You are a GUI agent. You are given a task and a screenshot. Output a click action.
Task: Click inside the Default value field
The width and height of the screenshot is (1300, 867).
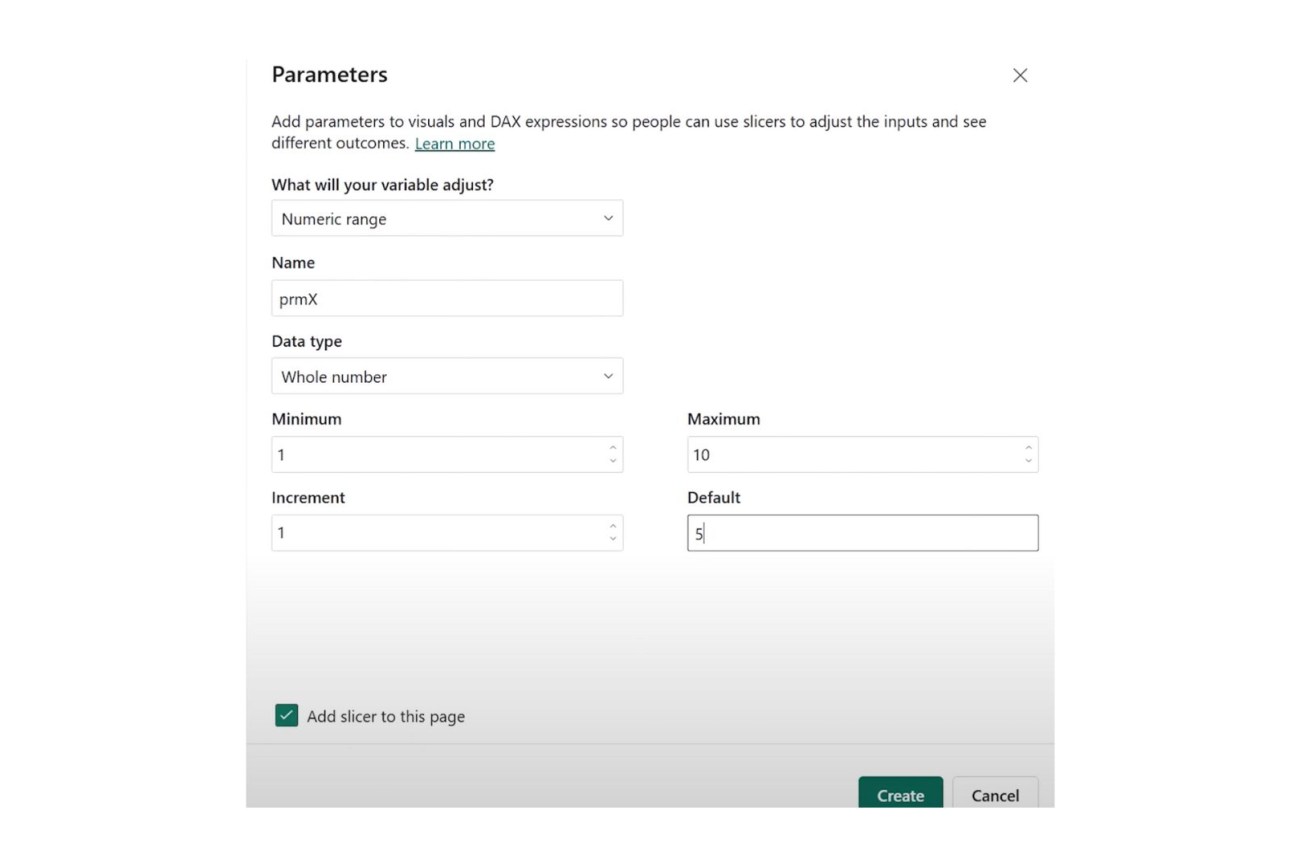(x=862, y=533)
